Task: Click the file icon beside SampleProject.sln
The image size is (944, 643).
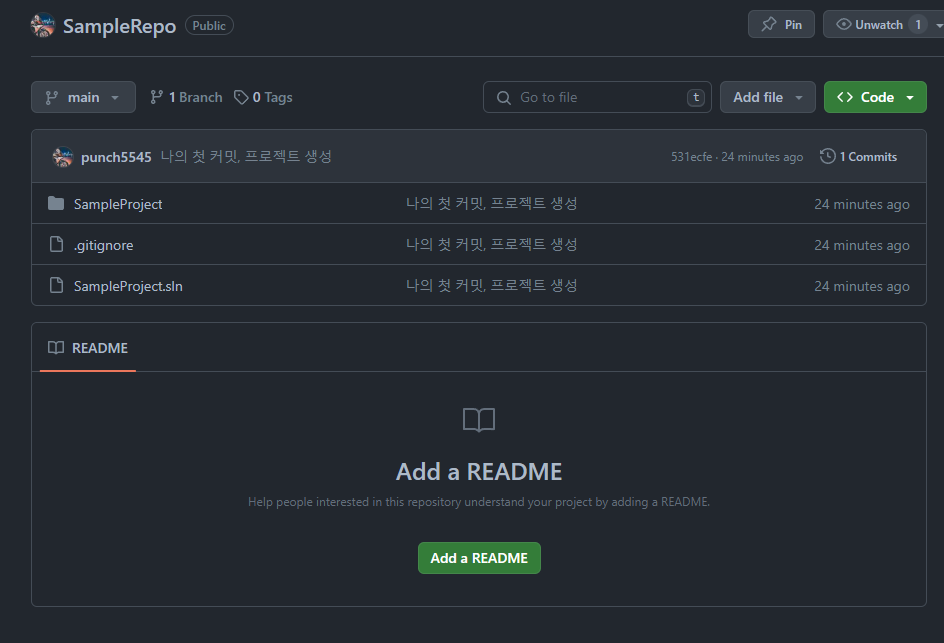Action: [56, 285]
